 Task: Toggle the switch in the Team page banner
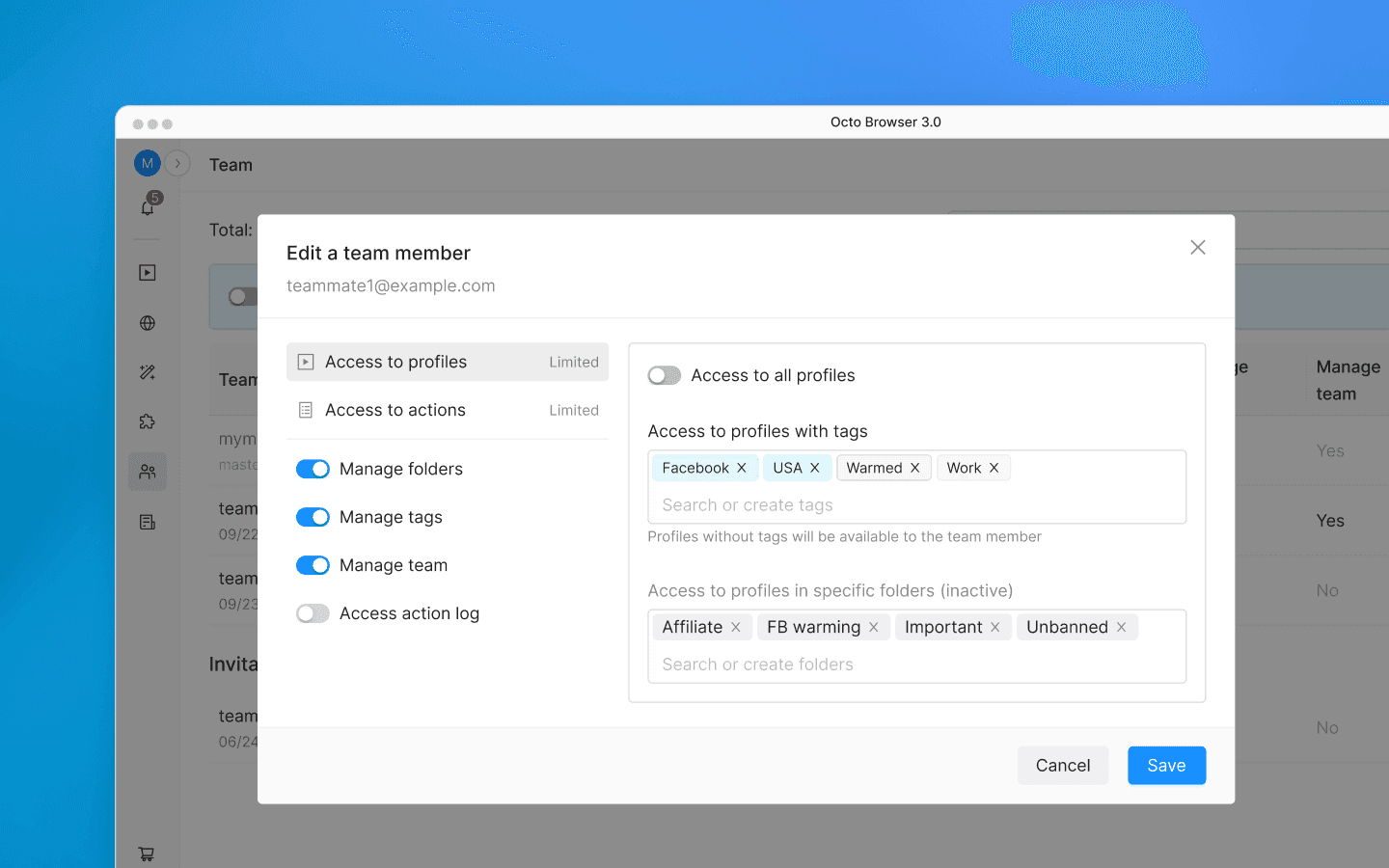(x=242, y=296)
